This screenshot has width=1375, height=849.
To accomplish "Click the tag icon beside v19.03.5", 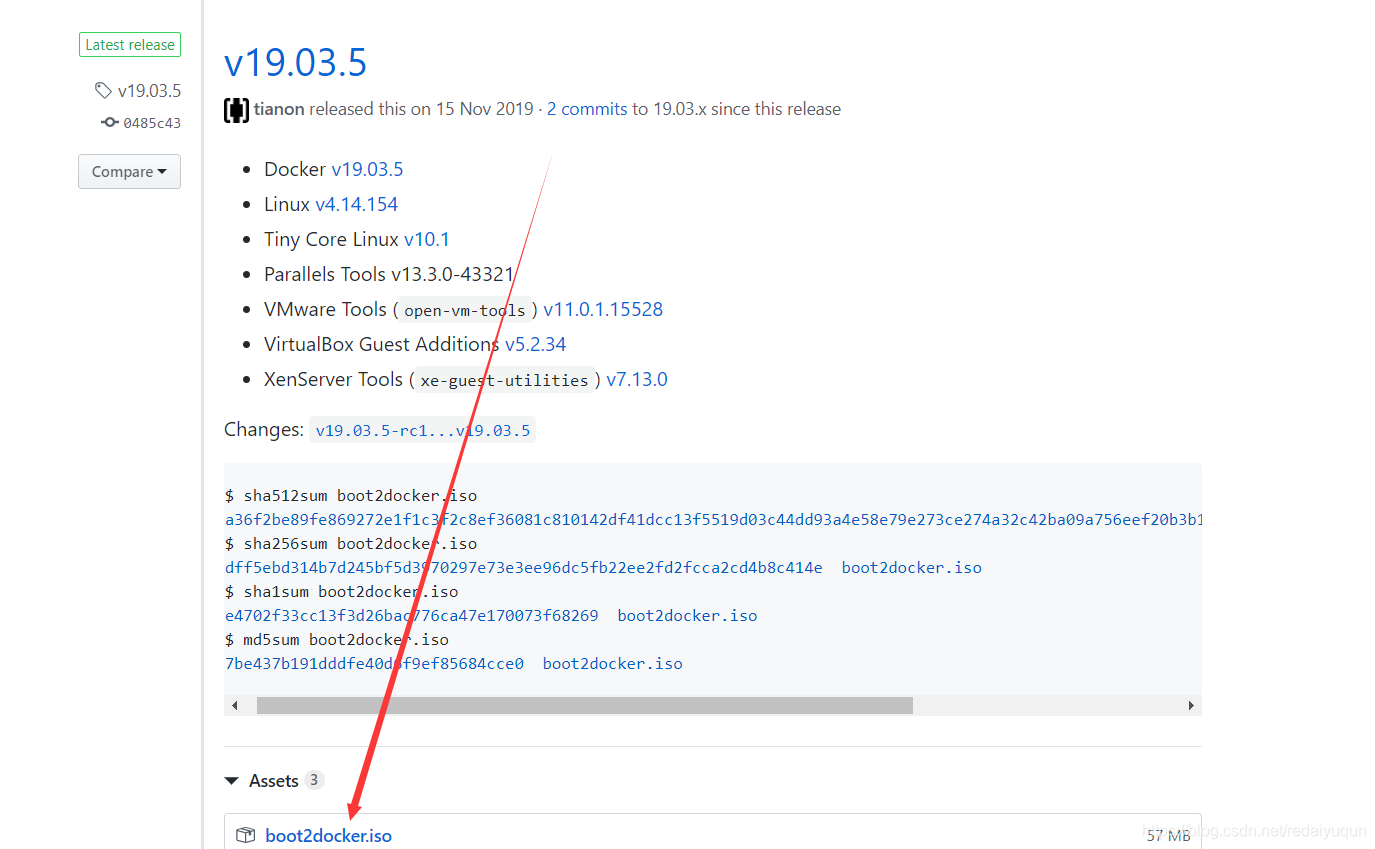I will pyautogui.click(x=103, y=91).
